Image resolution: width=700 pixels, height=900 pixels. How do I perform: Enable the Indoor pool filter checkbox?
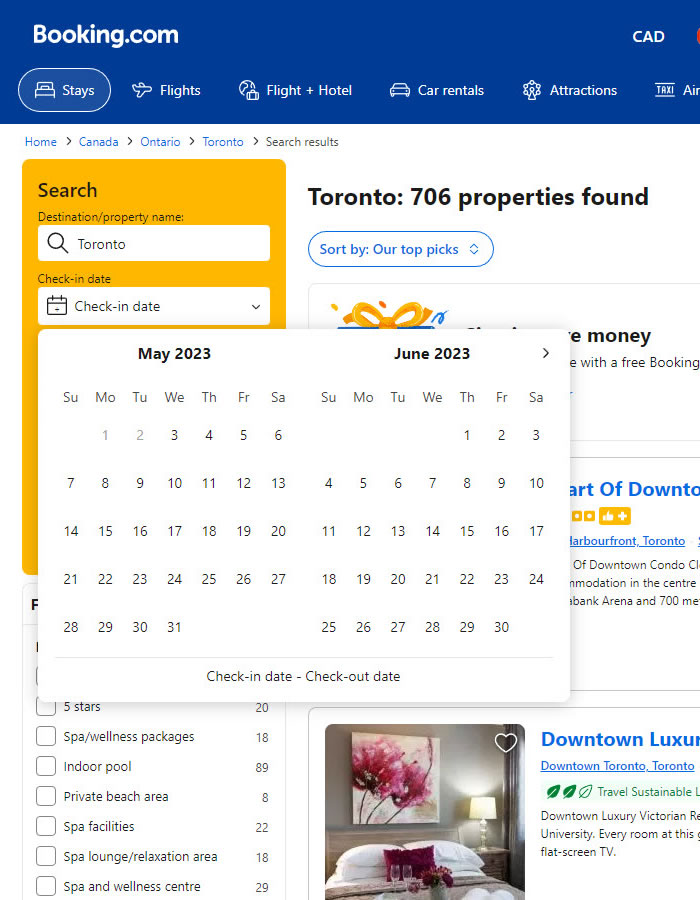[x=46, y=767]
